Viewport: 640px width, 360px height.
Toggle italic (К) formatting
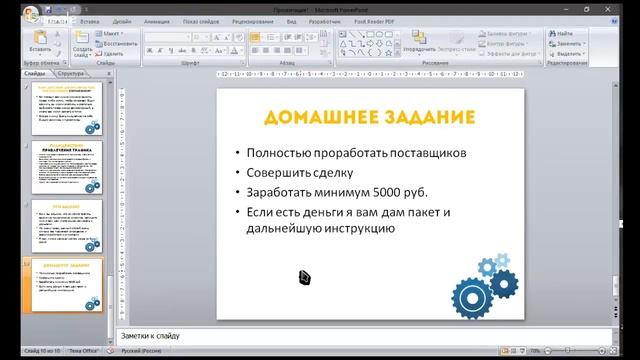pyautogui.click(x=160, y=51)
